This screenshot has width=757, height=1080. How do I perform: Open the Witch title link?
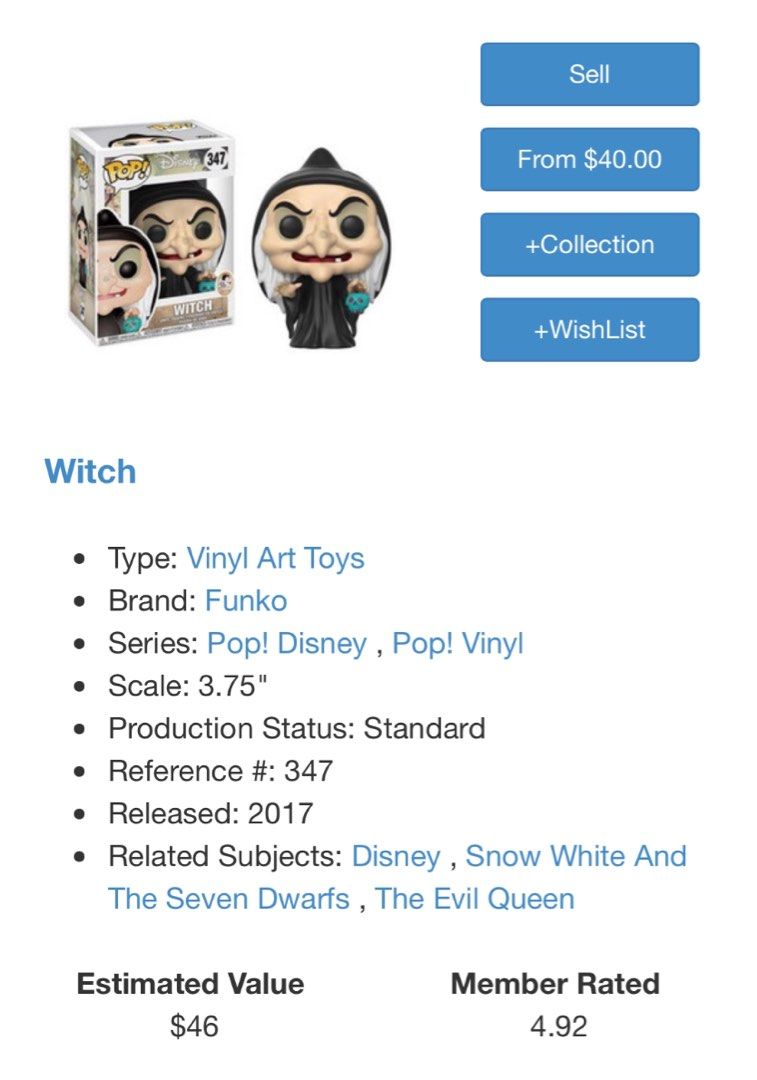pos(90,472)
